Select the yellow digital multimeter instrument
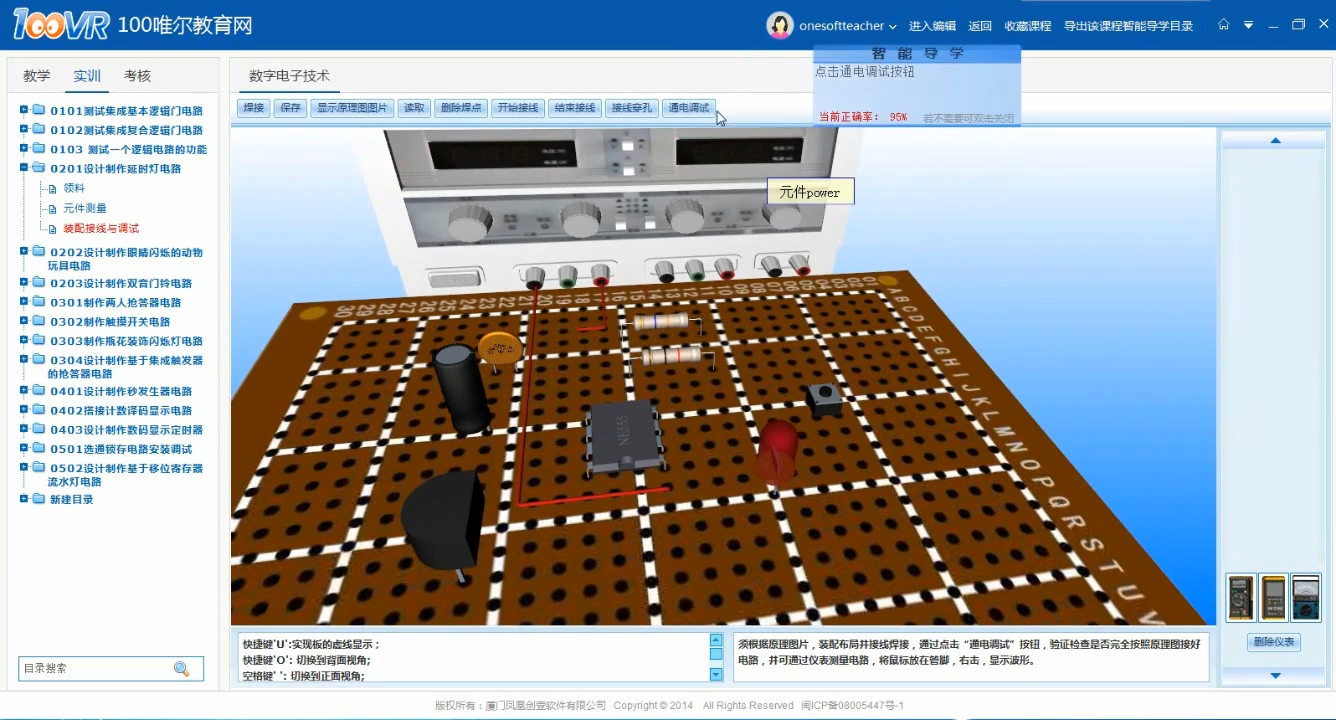 (x=1273, y=598)
